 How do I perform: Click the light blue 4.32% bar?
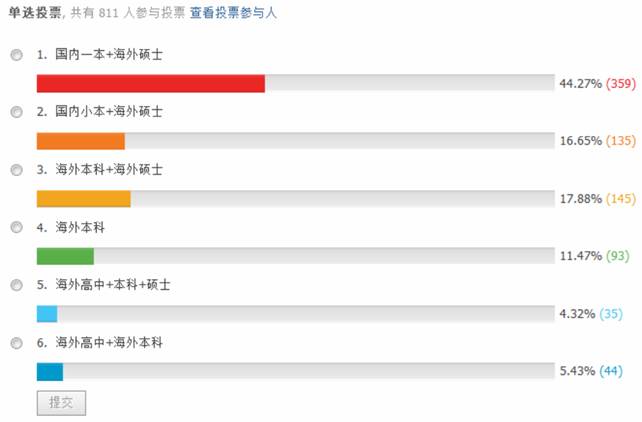click(x=47, y=314)
